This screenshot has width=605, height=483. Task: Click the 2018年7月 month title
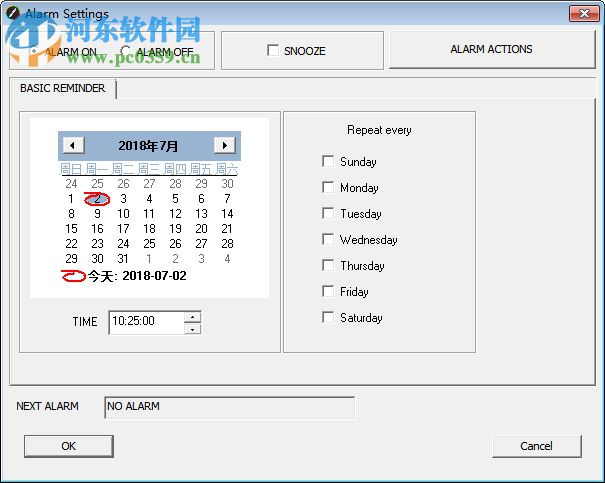coord(148,146)
